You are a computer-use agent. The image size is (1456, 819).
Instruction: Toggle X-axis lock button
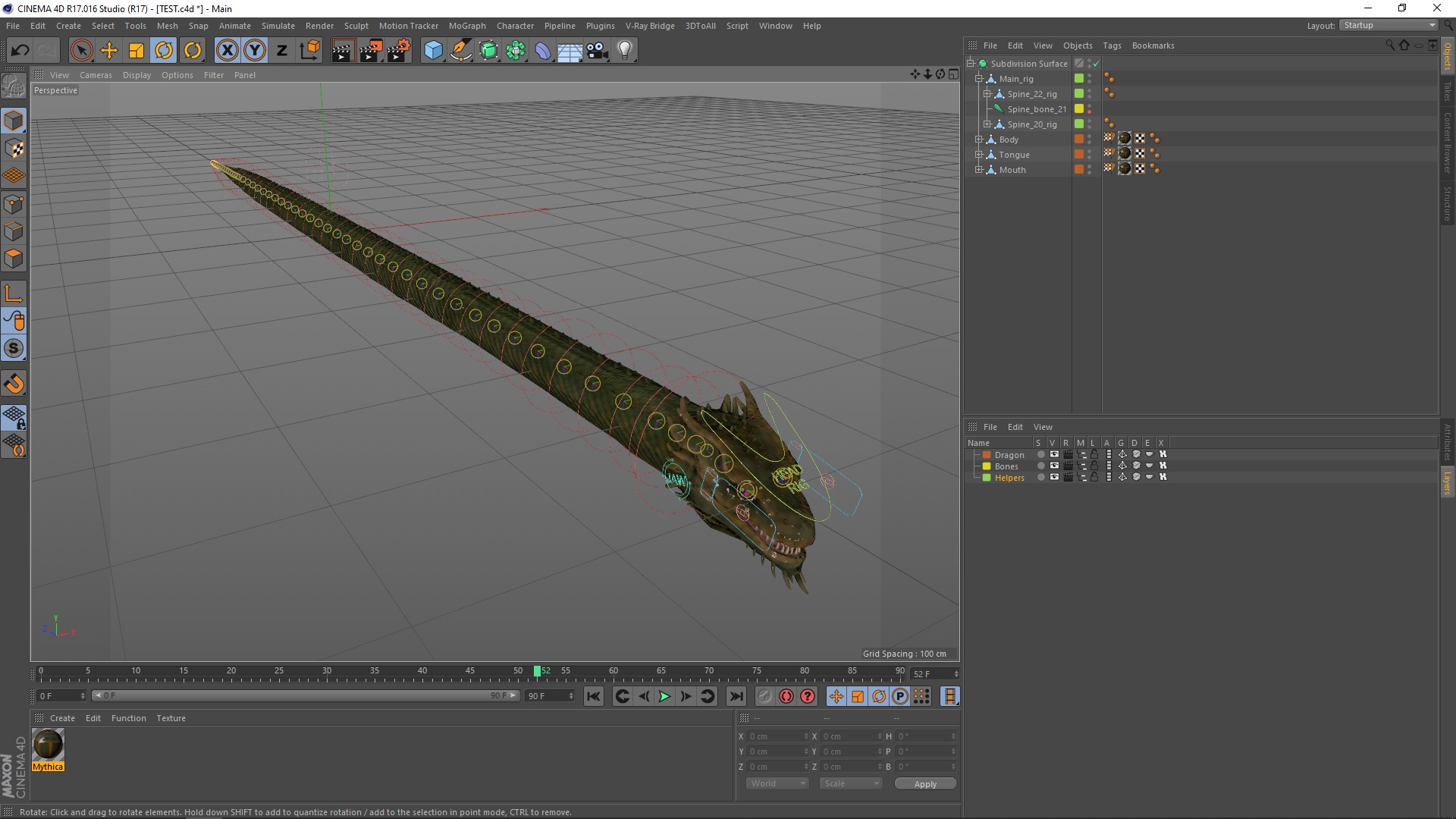(x=227, y=51)
